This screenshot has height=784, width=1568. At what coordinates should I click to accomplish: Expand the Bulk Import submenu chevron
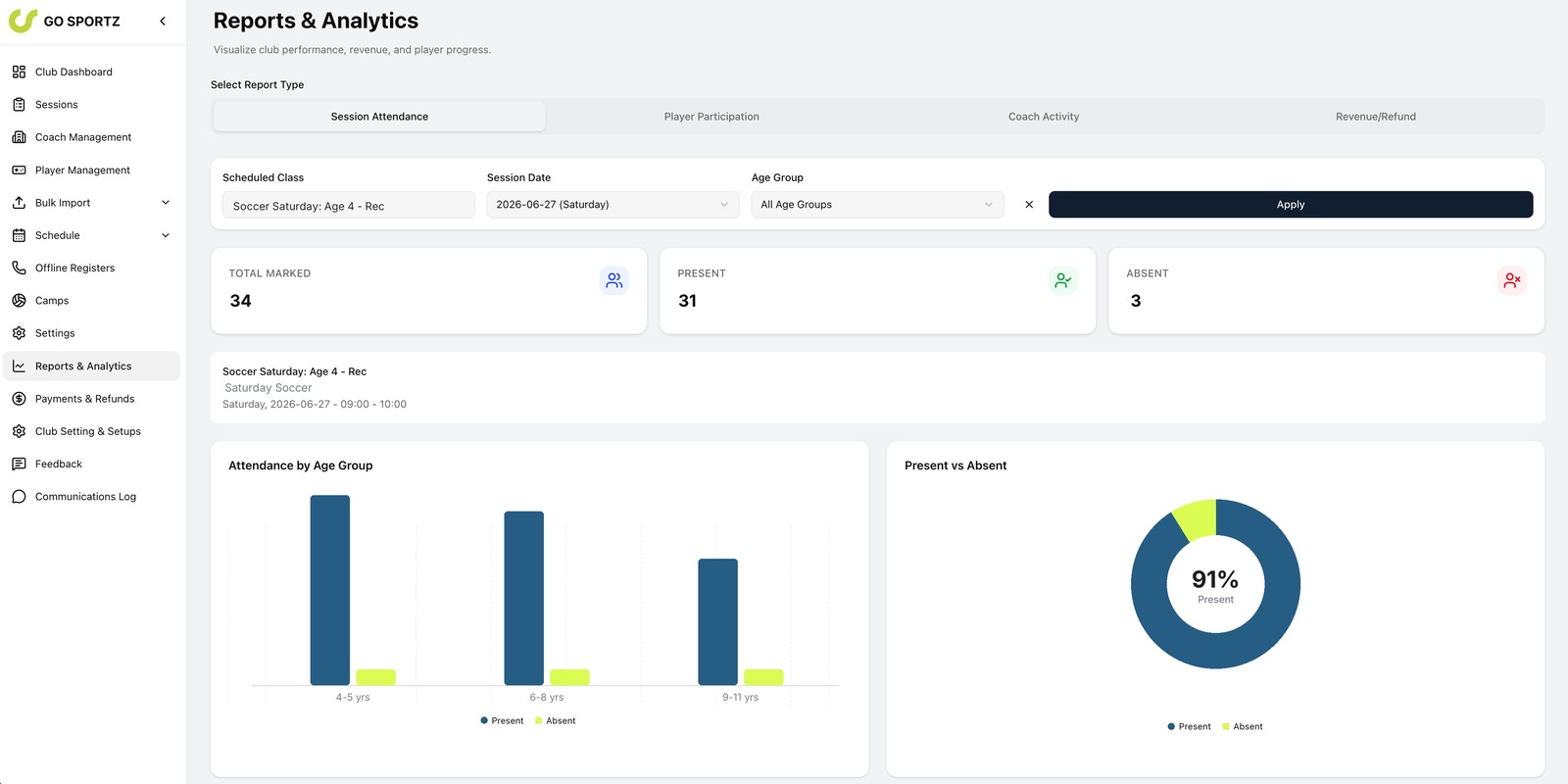pos(166,203)
